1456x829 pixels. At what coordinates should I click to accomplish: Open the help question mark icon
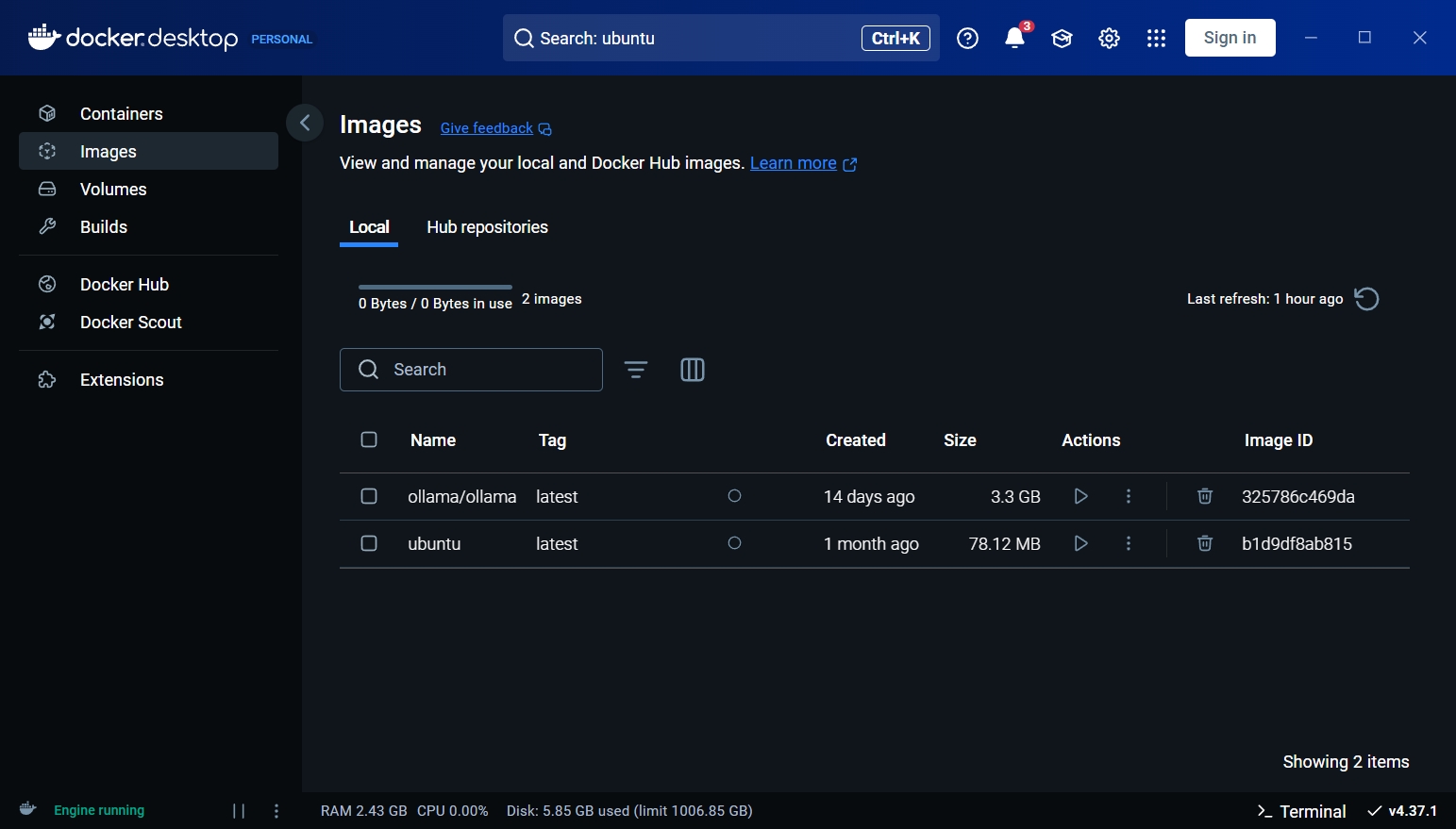[967, 38]
